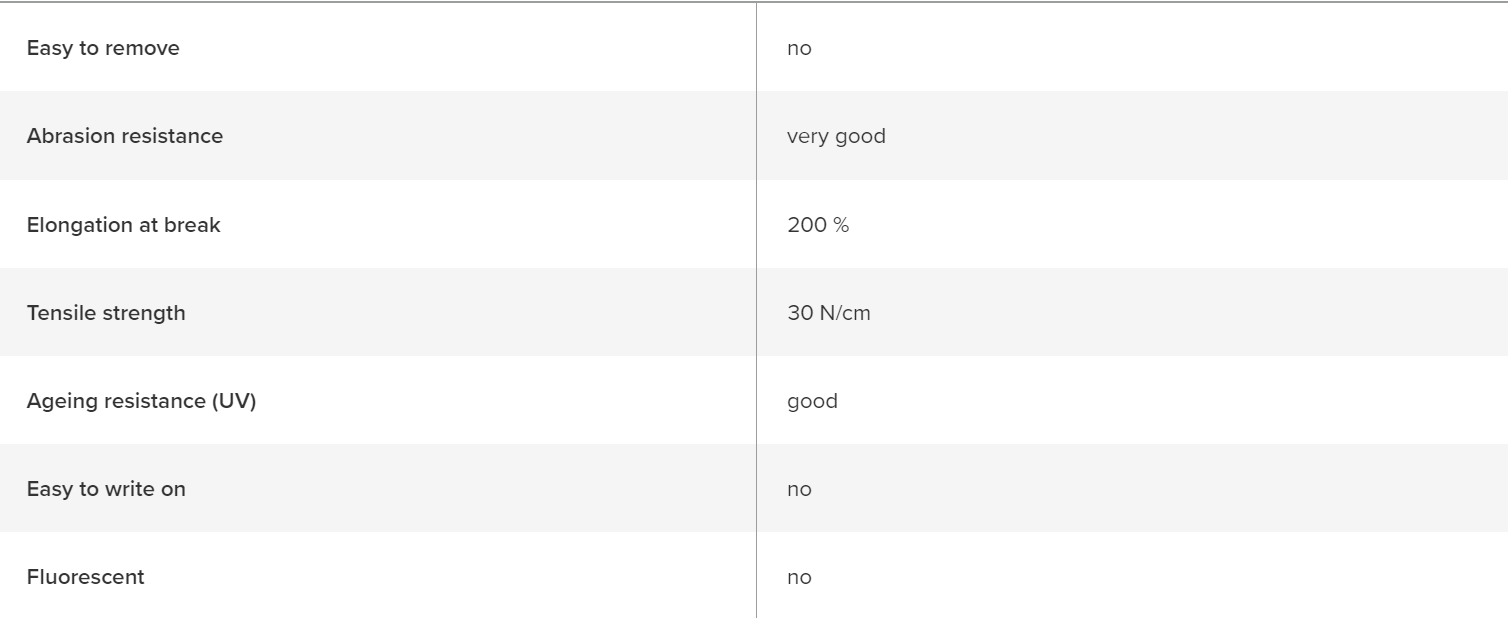Select the 'good' ageing resistance value
This screenshot has width=1508, height=618.
[812, 401]
